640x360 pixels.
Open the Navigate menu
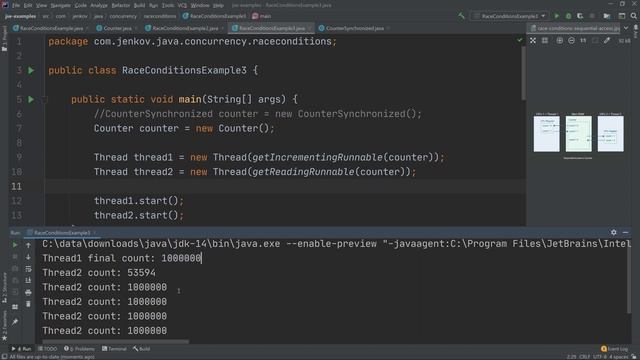click(60, 5)
